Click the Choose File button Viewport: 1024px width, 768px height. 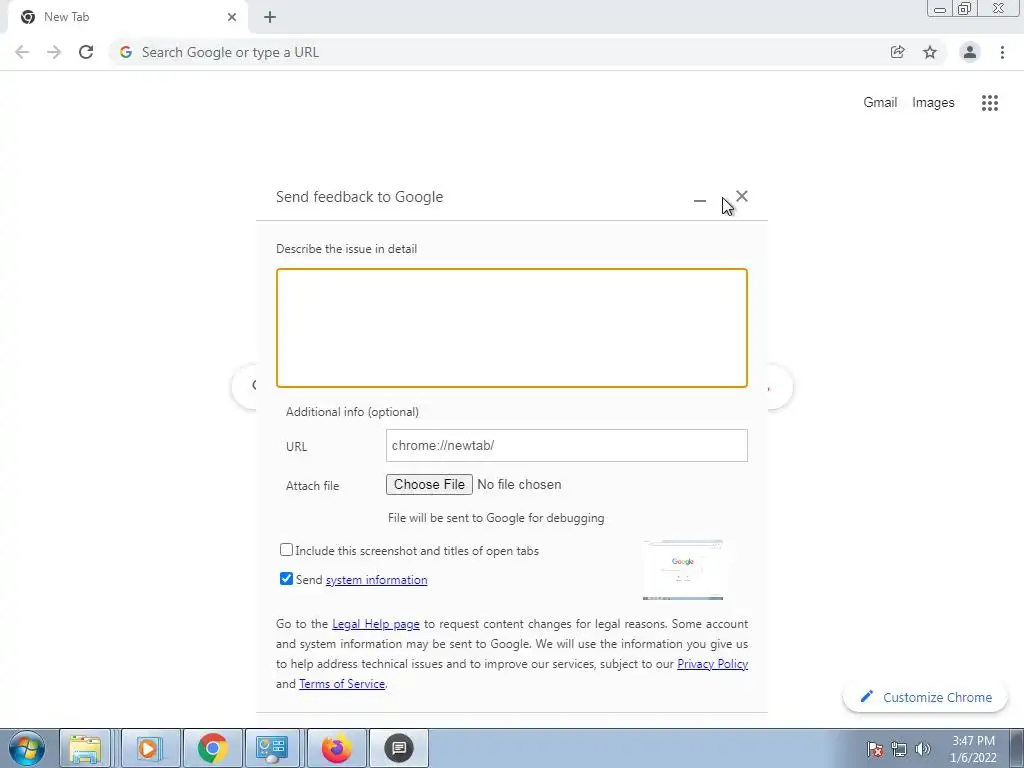tap(429, 485)
